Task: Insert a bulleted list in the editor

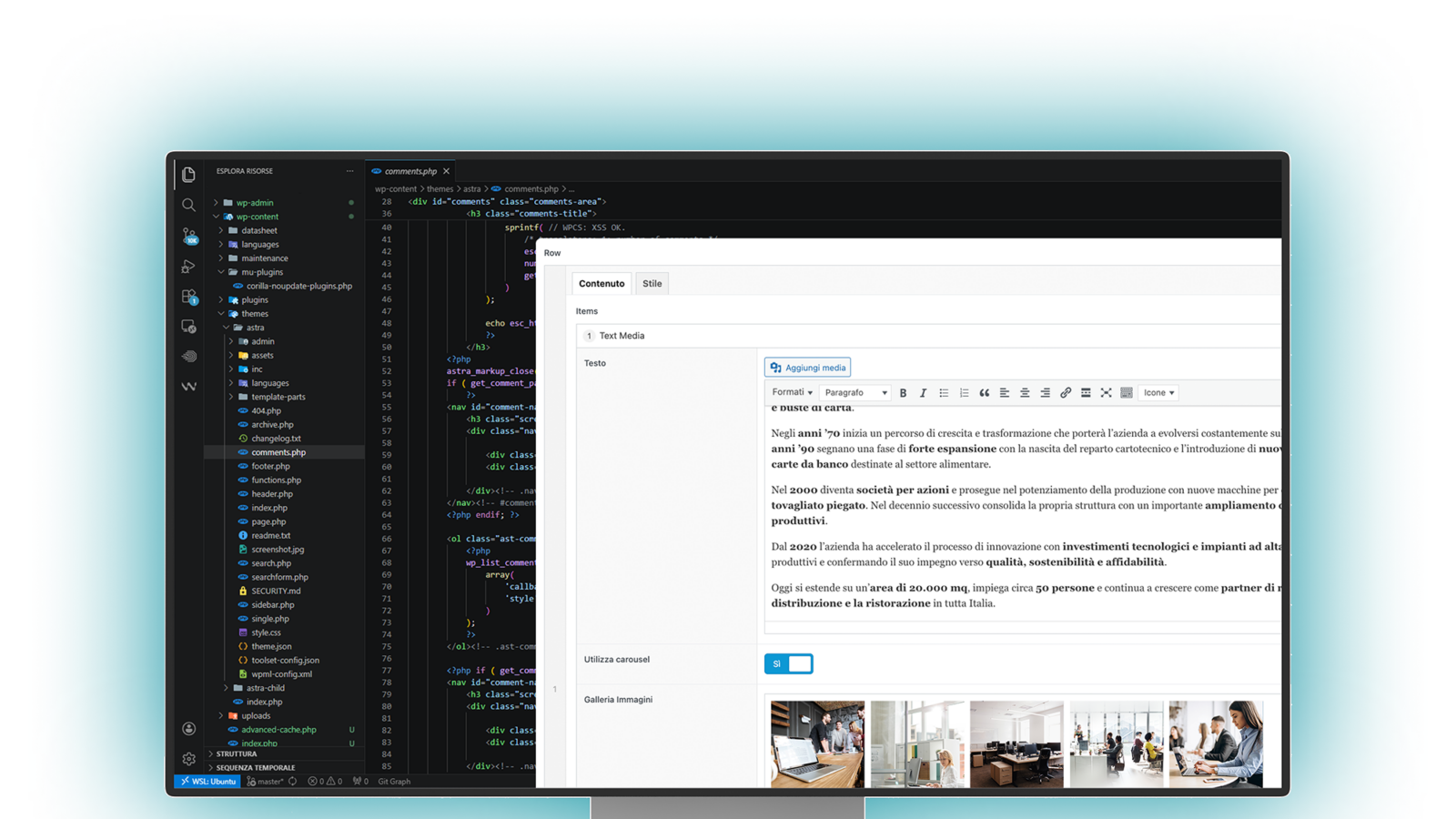Action: [x=944, y=393]
